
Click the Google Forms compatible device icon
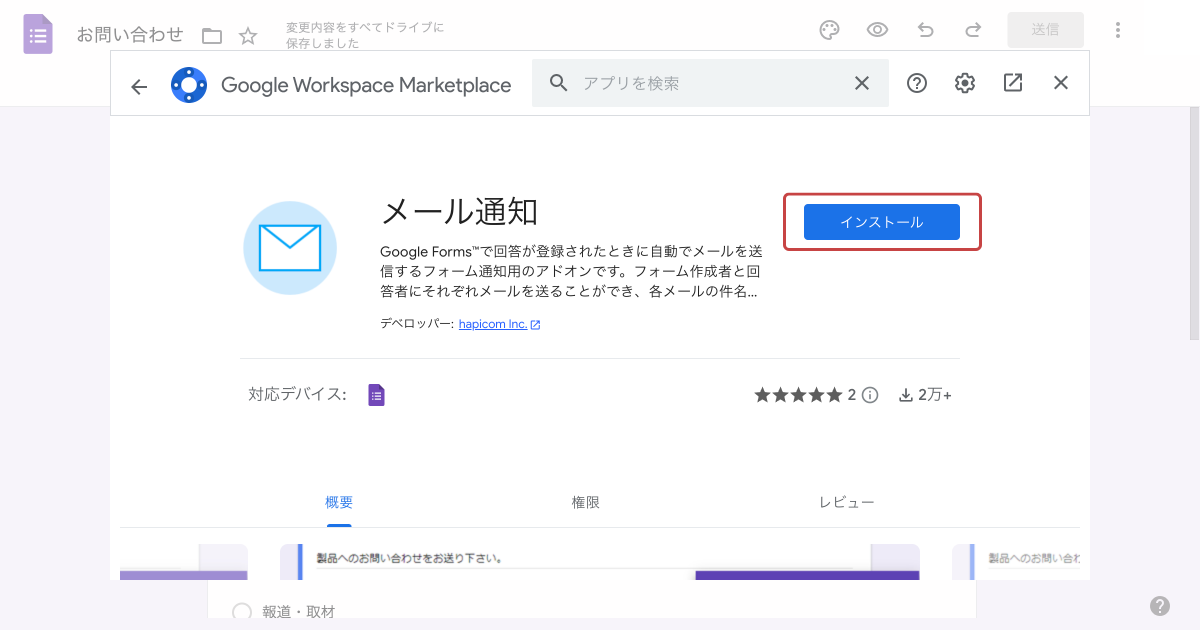[376, 395]
